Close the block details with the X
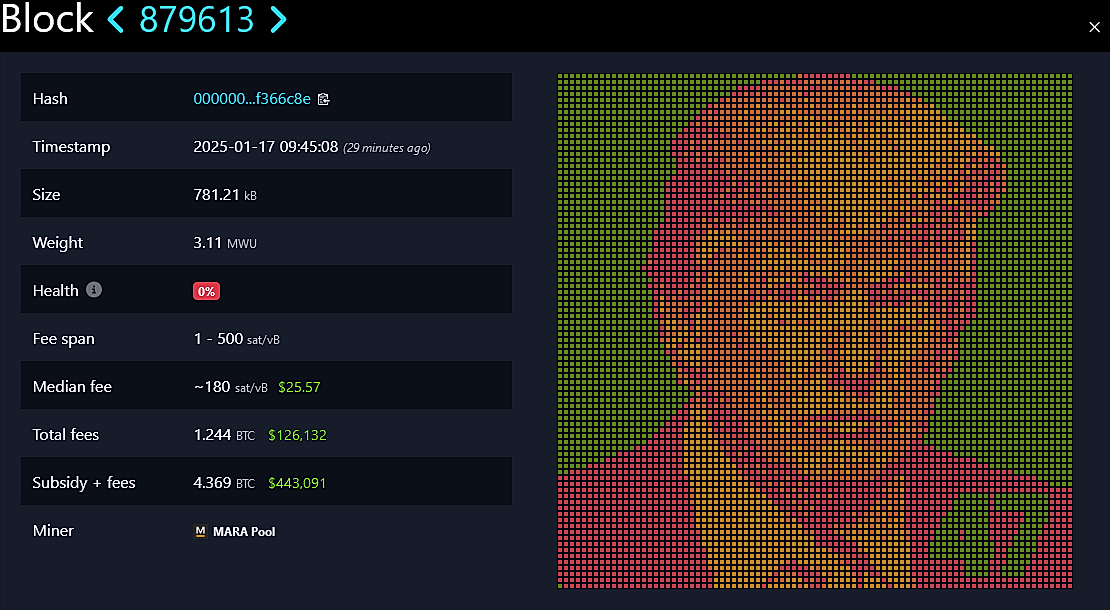 point(1094,28)
